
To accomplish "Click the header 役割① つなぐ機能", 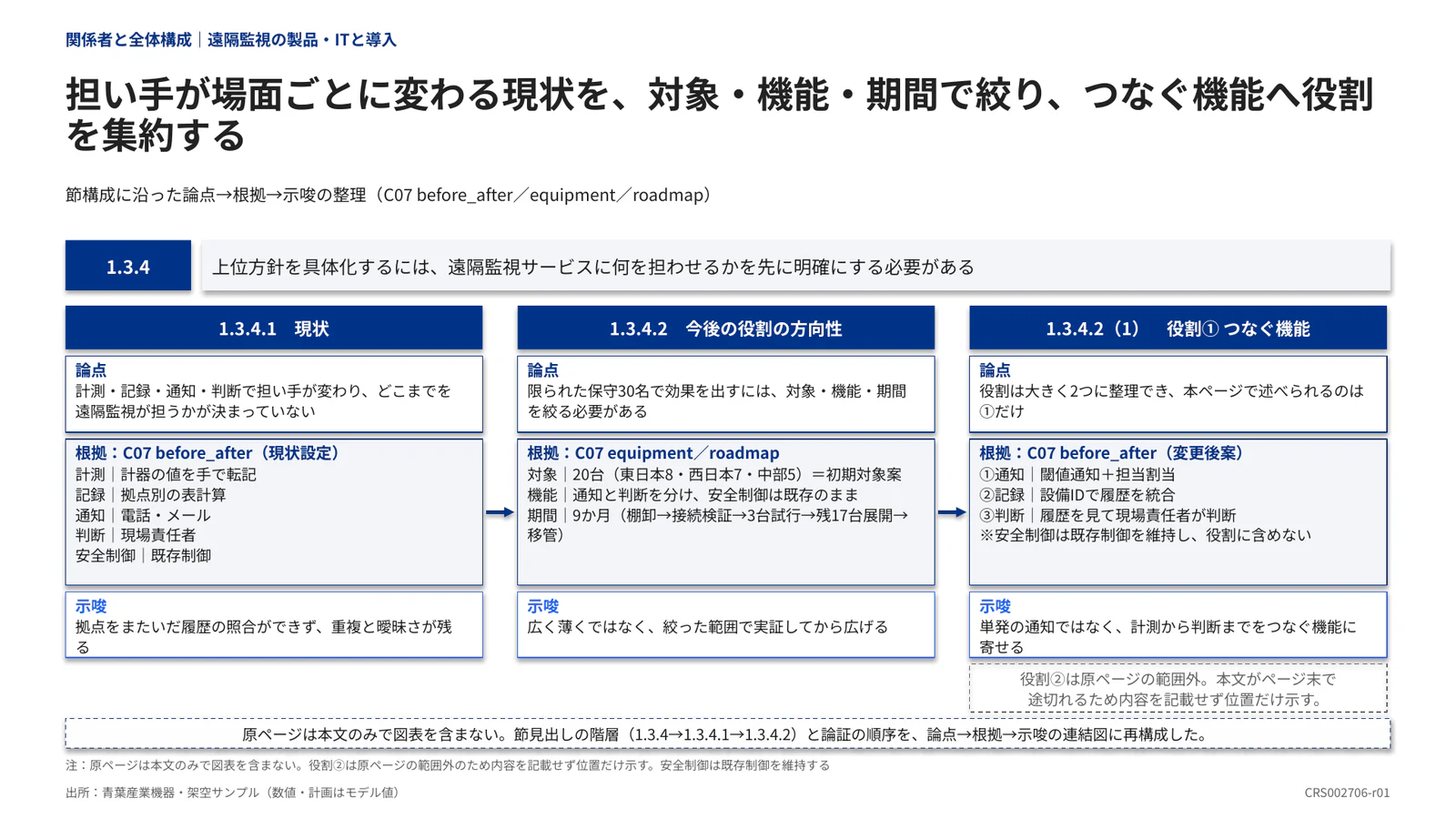I will [x=1178, y=328].
